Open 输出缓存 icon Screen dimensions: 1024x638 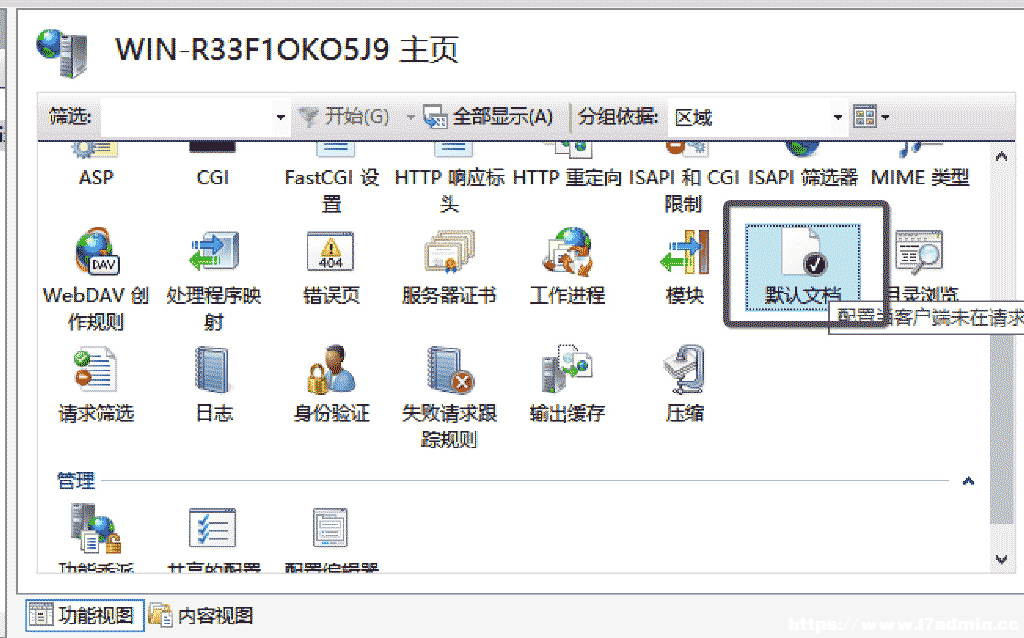(x=567, y=370)
